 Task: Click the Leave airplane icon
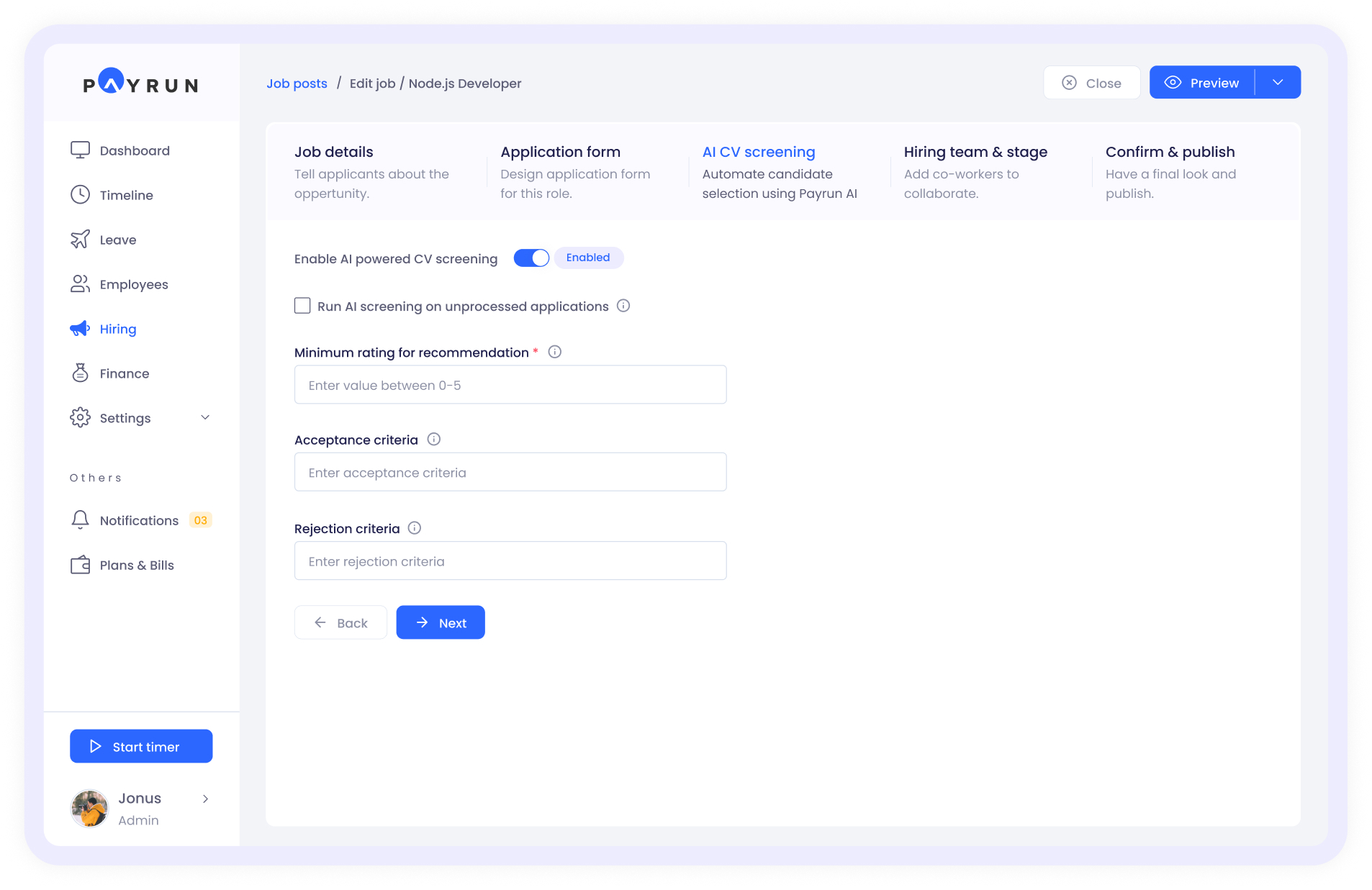click(x=80, y=240)
